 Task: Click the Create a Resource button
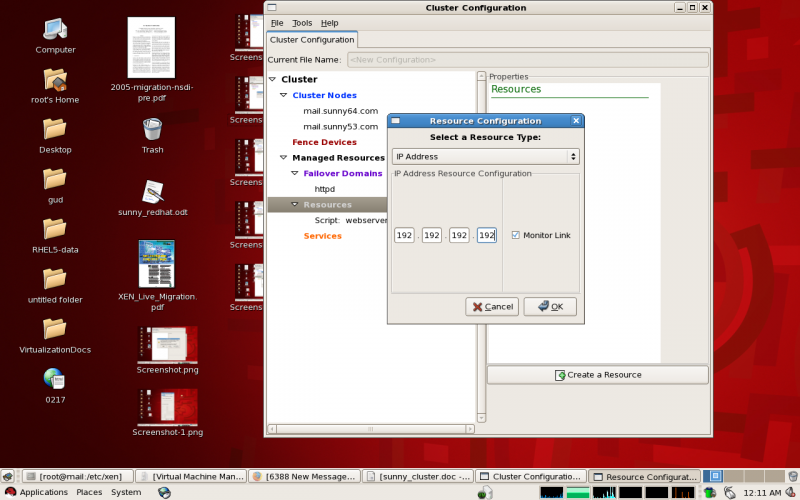click(598, 375)
